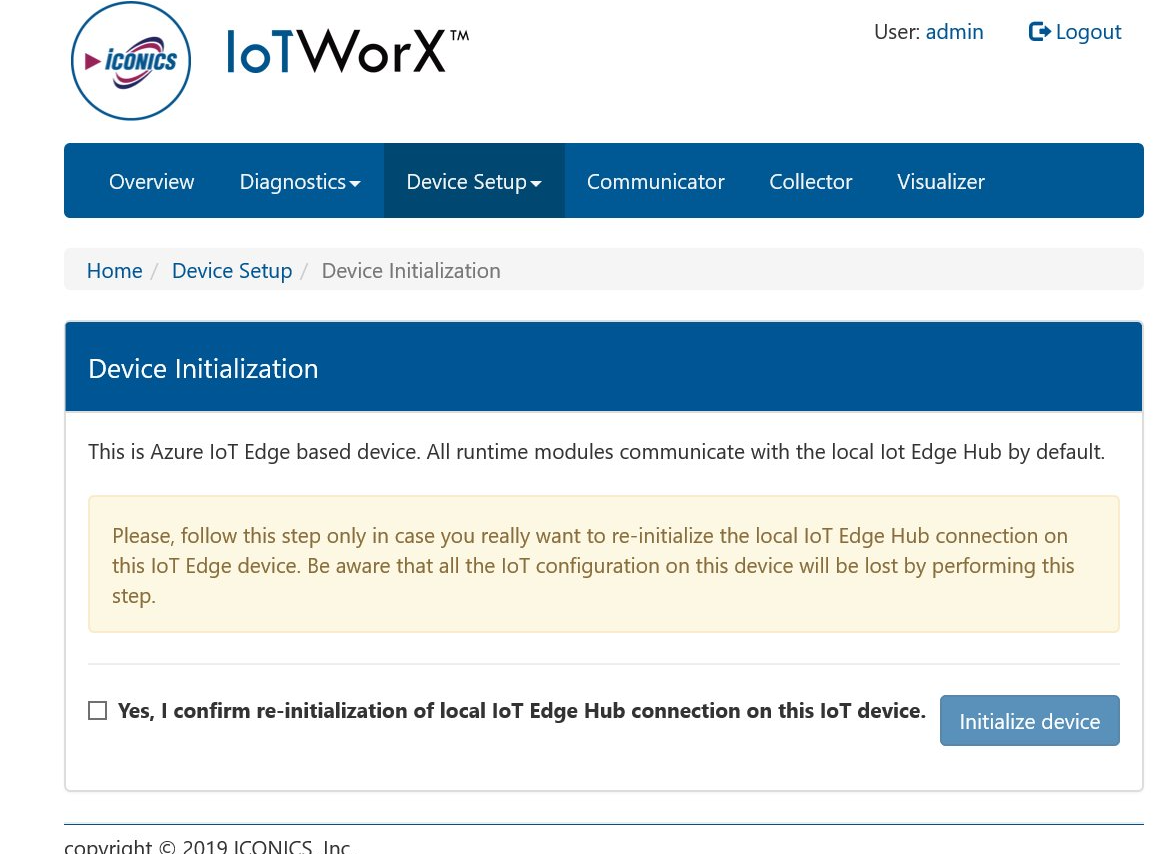Click the yellow warning message box
1161x854 pixels.
coord(603,565)
